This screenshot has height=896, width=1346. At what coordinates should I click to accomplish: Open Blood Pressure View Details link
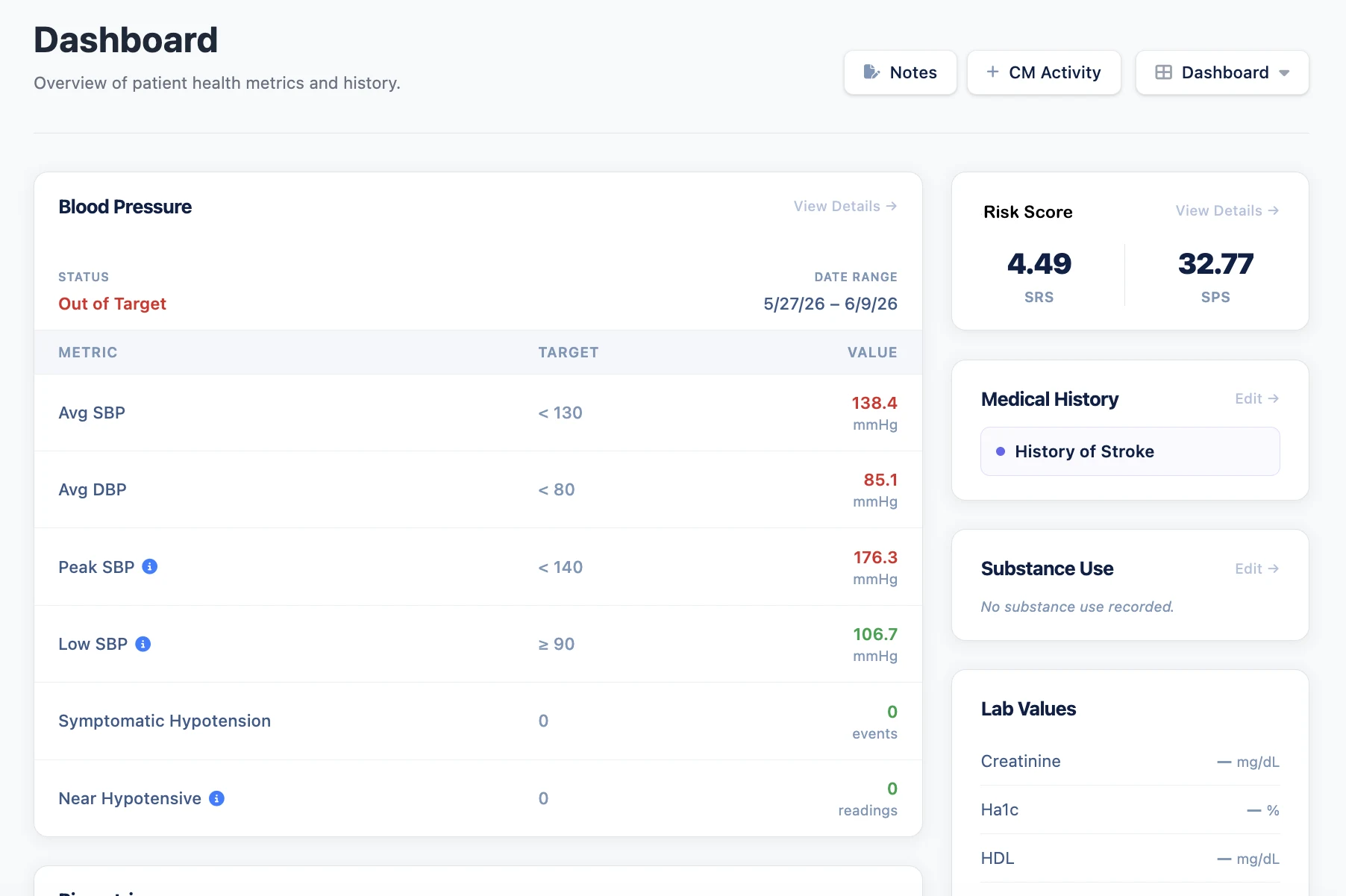click(845, 206)
